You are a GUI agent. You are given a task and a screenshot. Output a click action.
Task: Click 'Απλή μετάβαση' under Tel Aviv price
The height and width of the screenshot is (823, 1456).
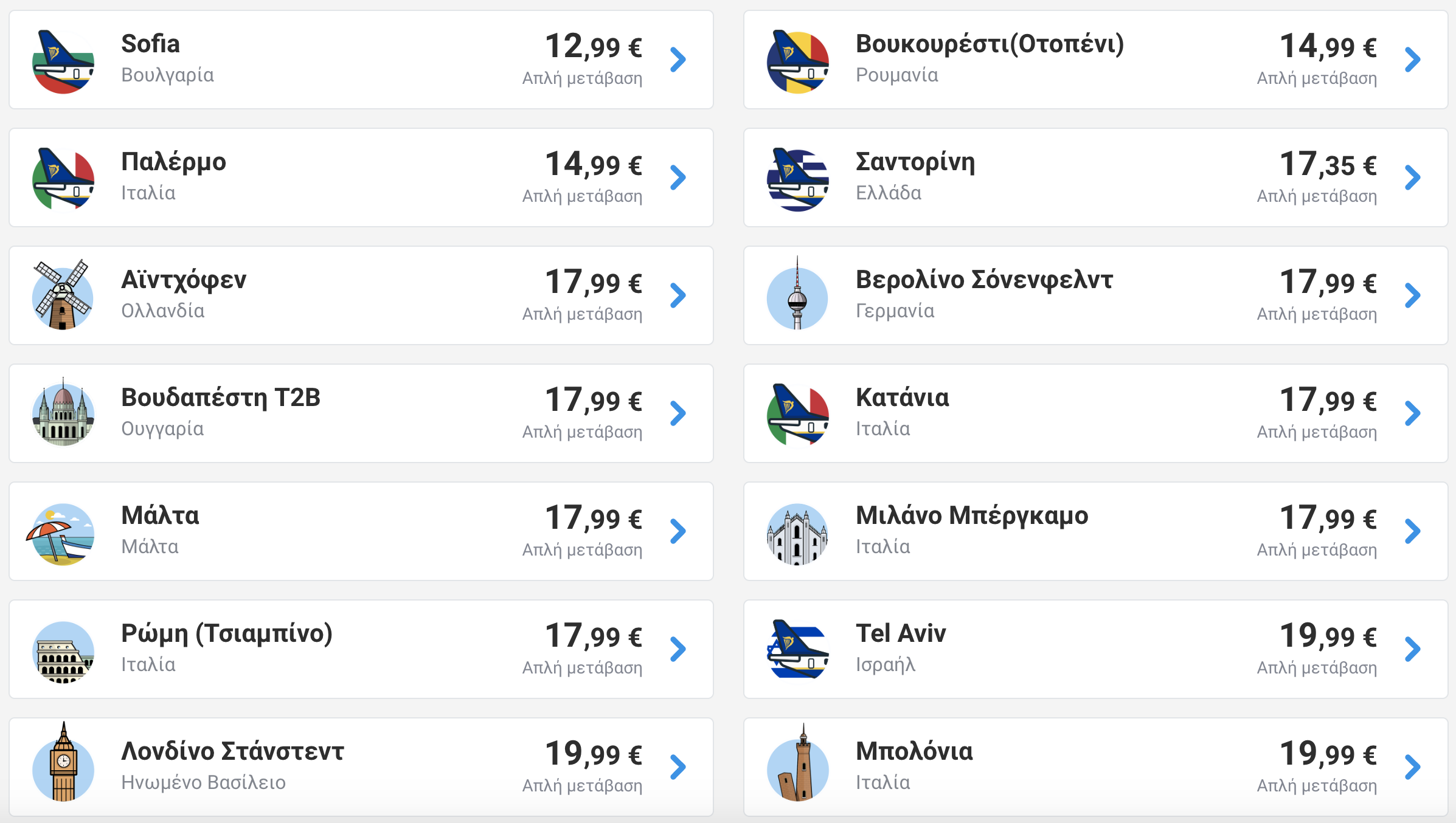[x=1317, y=667]
